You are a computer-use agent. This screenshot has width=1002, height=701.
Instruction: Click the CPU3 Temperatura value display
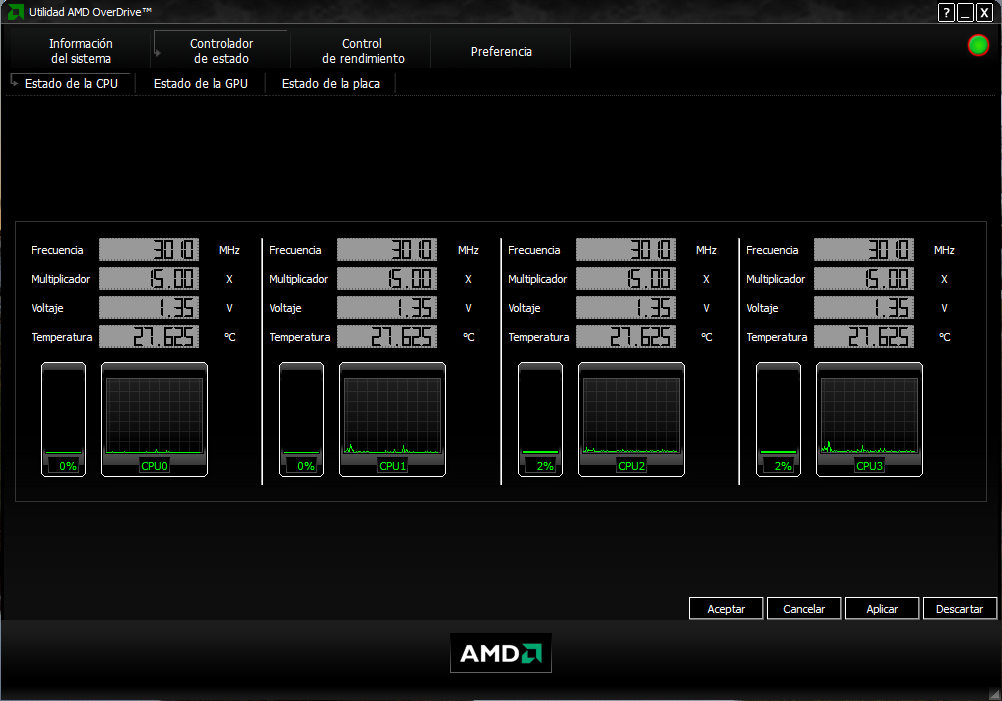(x=863, y=337)
